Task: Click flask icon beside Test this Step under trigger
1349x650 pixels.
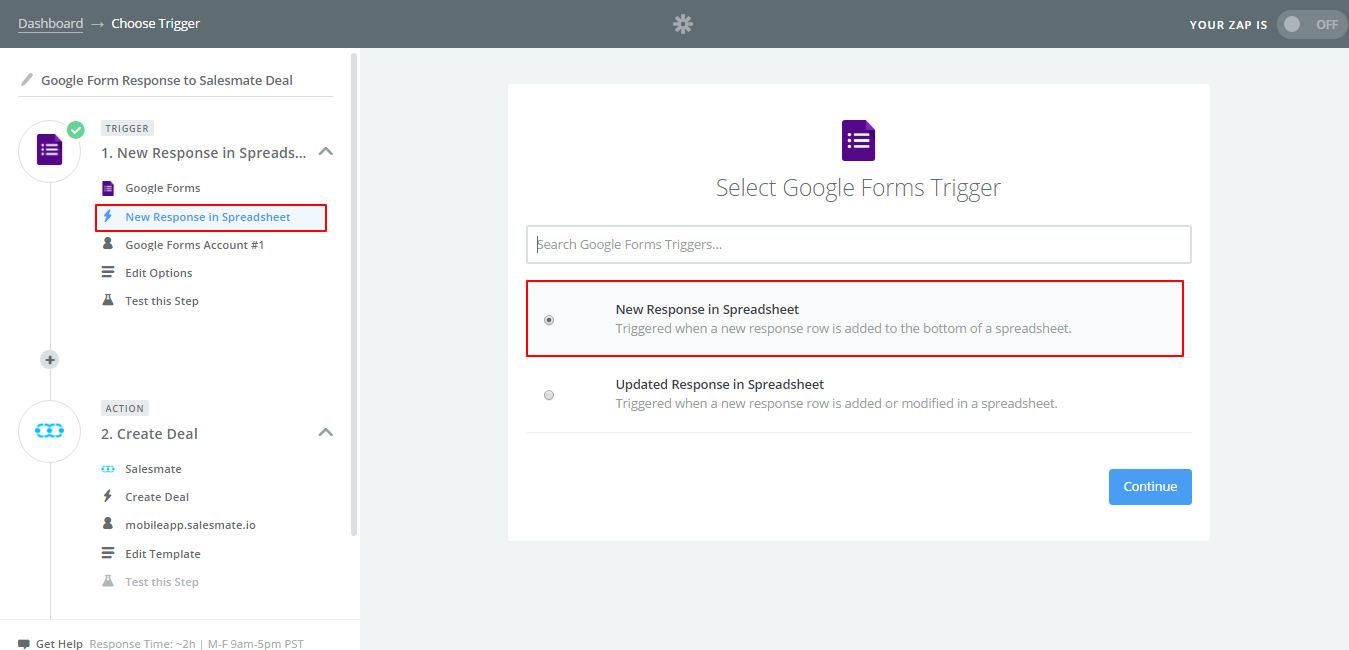Action: pos(108,300)
